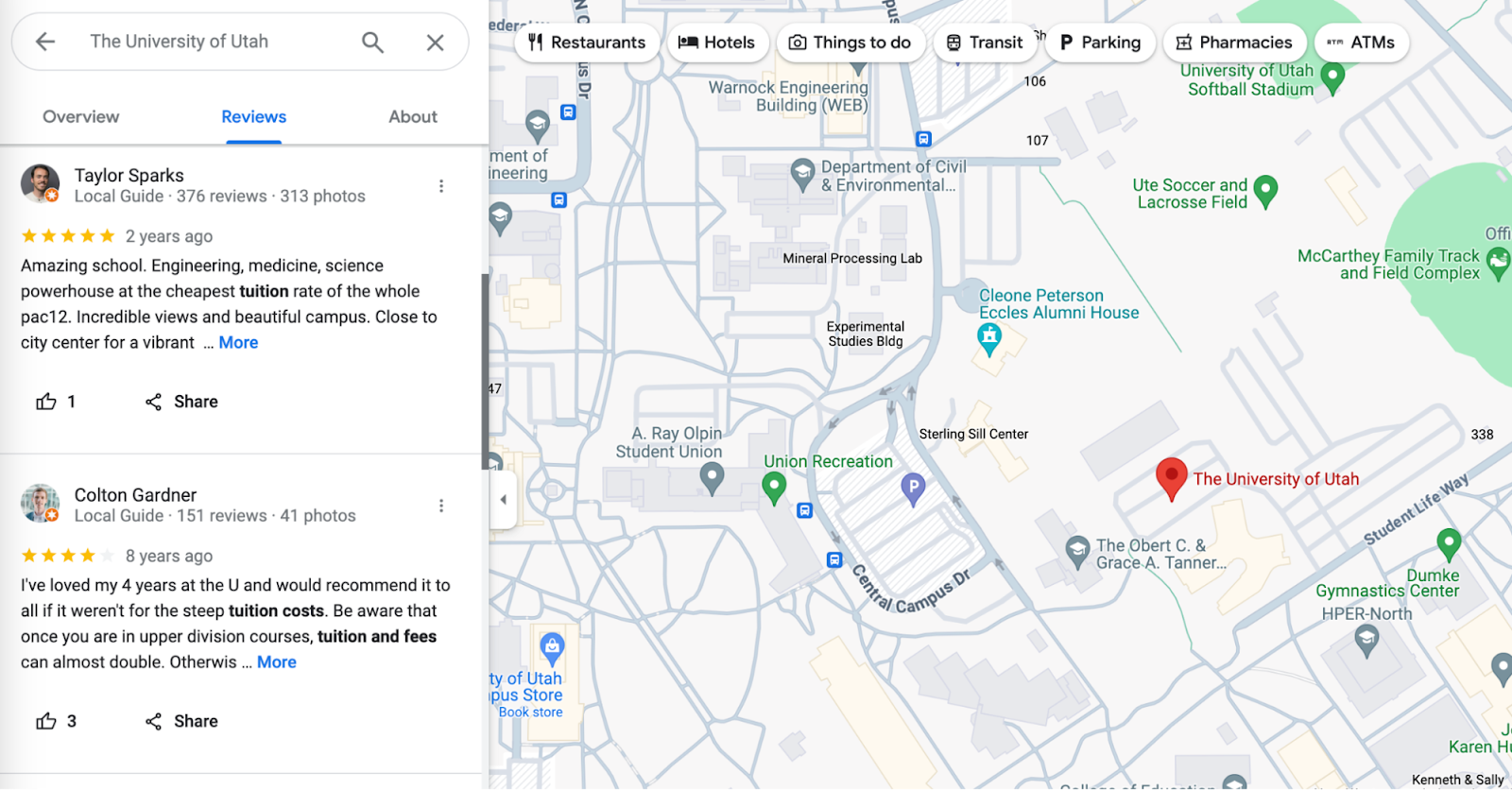
Task: Open Taylor Sparks reviewer name
Action: [x=129, y=175]
